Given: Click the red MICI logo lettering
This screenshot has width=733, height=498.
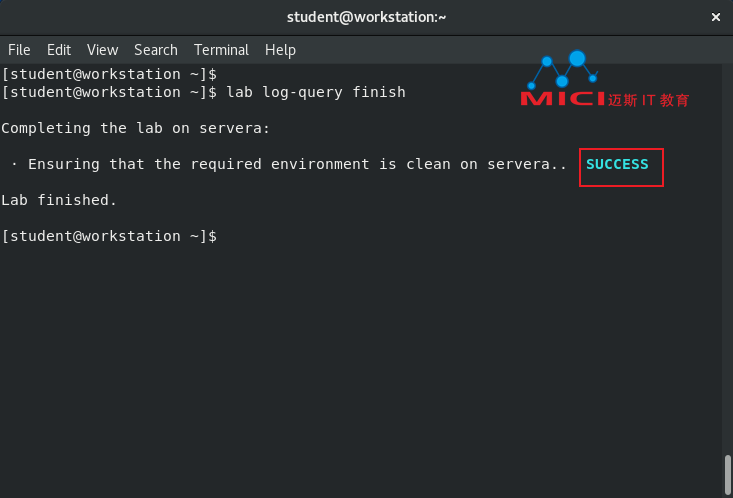Looking at the screenshot, I should coord(563,99).
